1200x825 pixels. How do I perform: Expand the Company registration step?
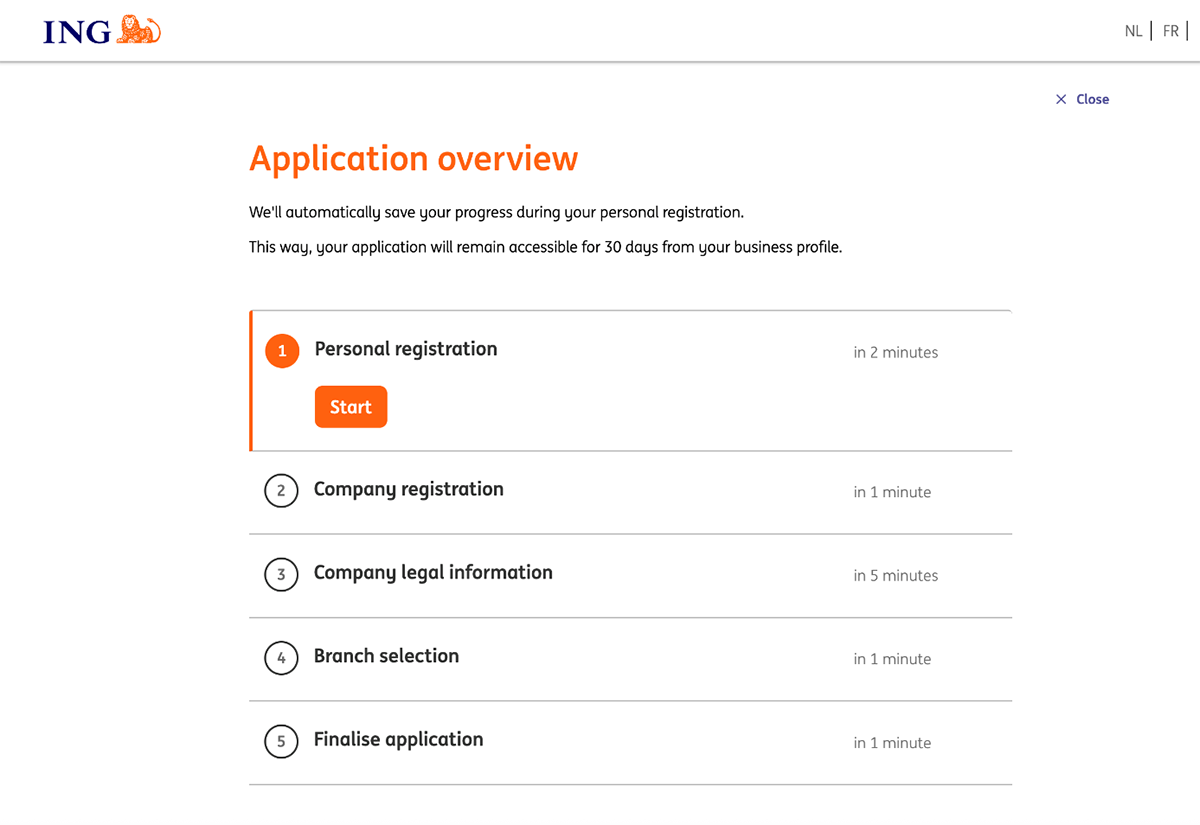tap(408, 489)
